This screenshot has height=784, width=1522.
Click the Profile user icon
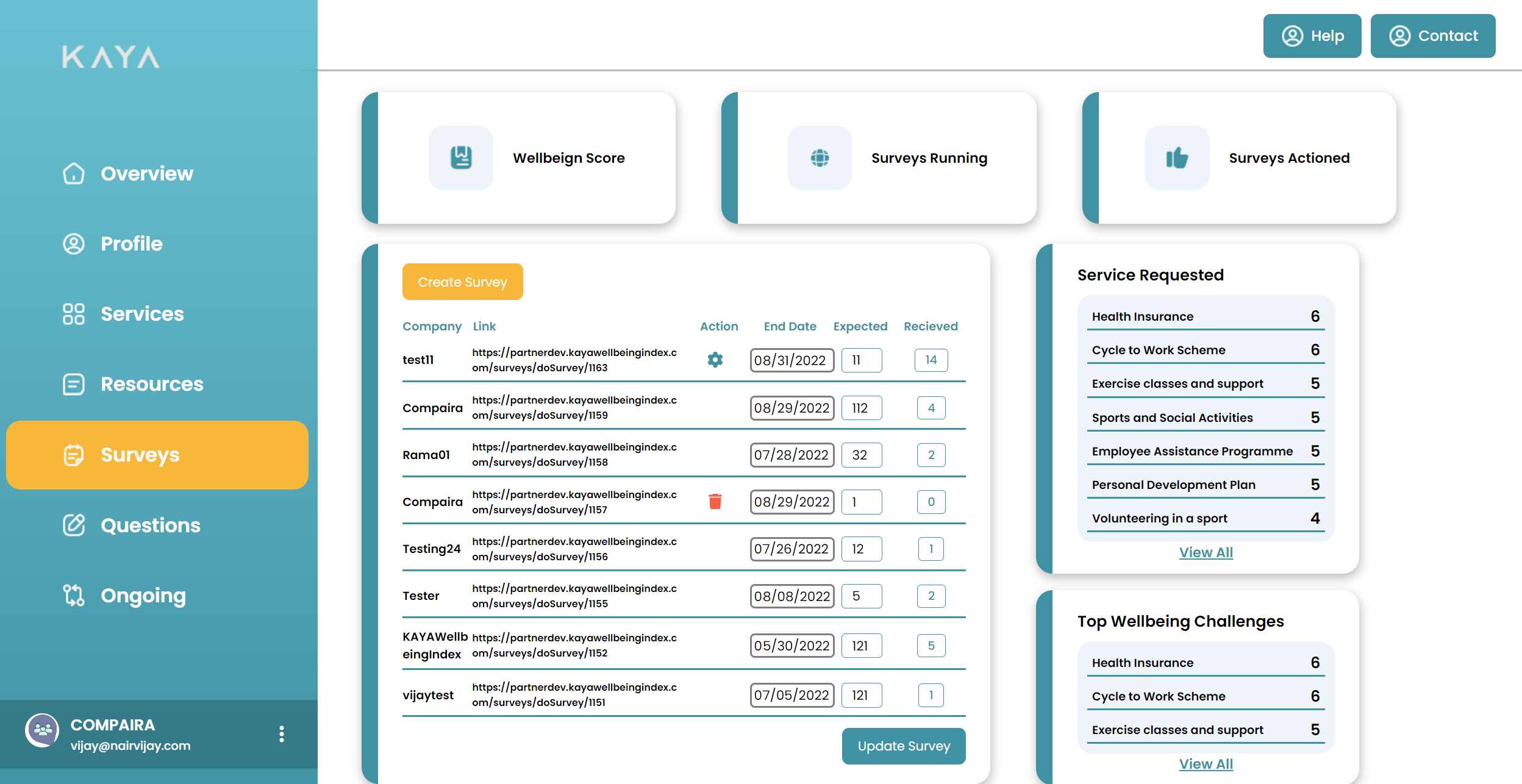pyautogui.click(x=74, y=243)
